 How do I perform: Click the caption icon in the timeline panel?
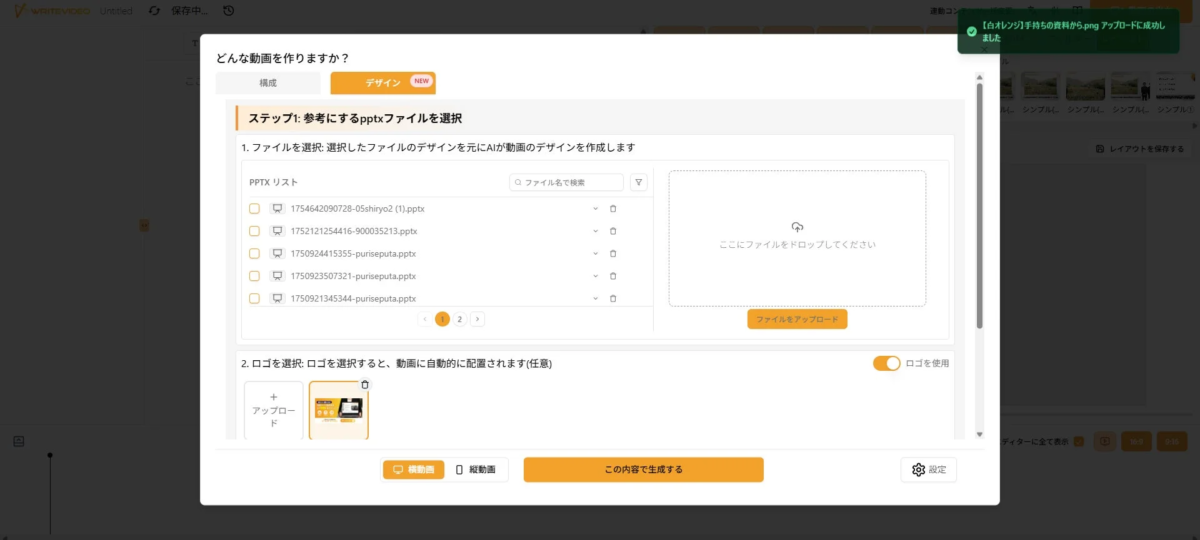(x=18, y=441)
